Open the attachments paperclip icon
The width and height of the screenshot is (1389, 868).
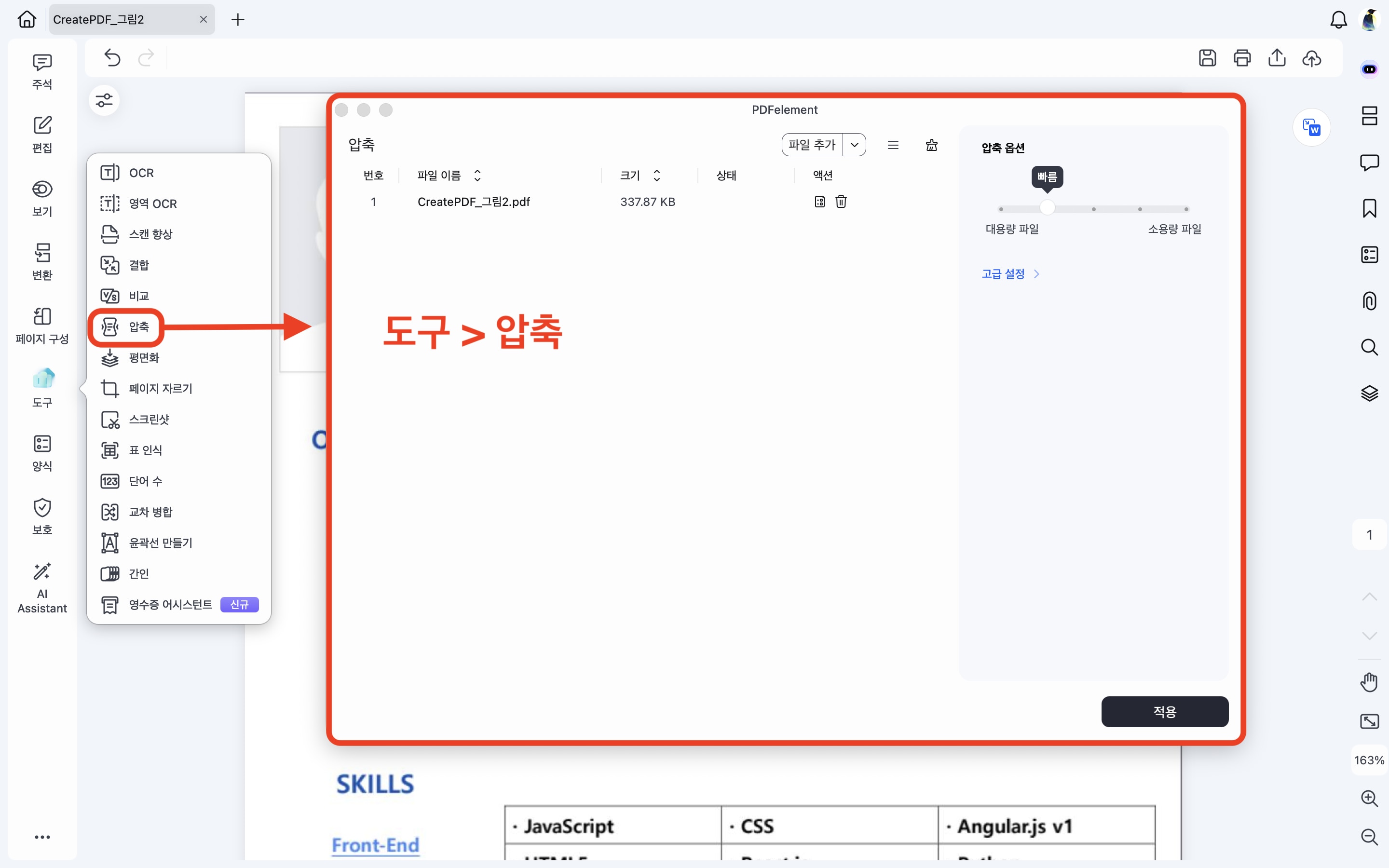point(1370,301)
